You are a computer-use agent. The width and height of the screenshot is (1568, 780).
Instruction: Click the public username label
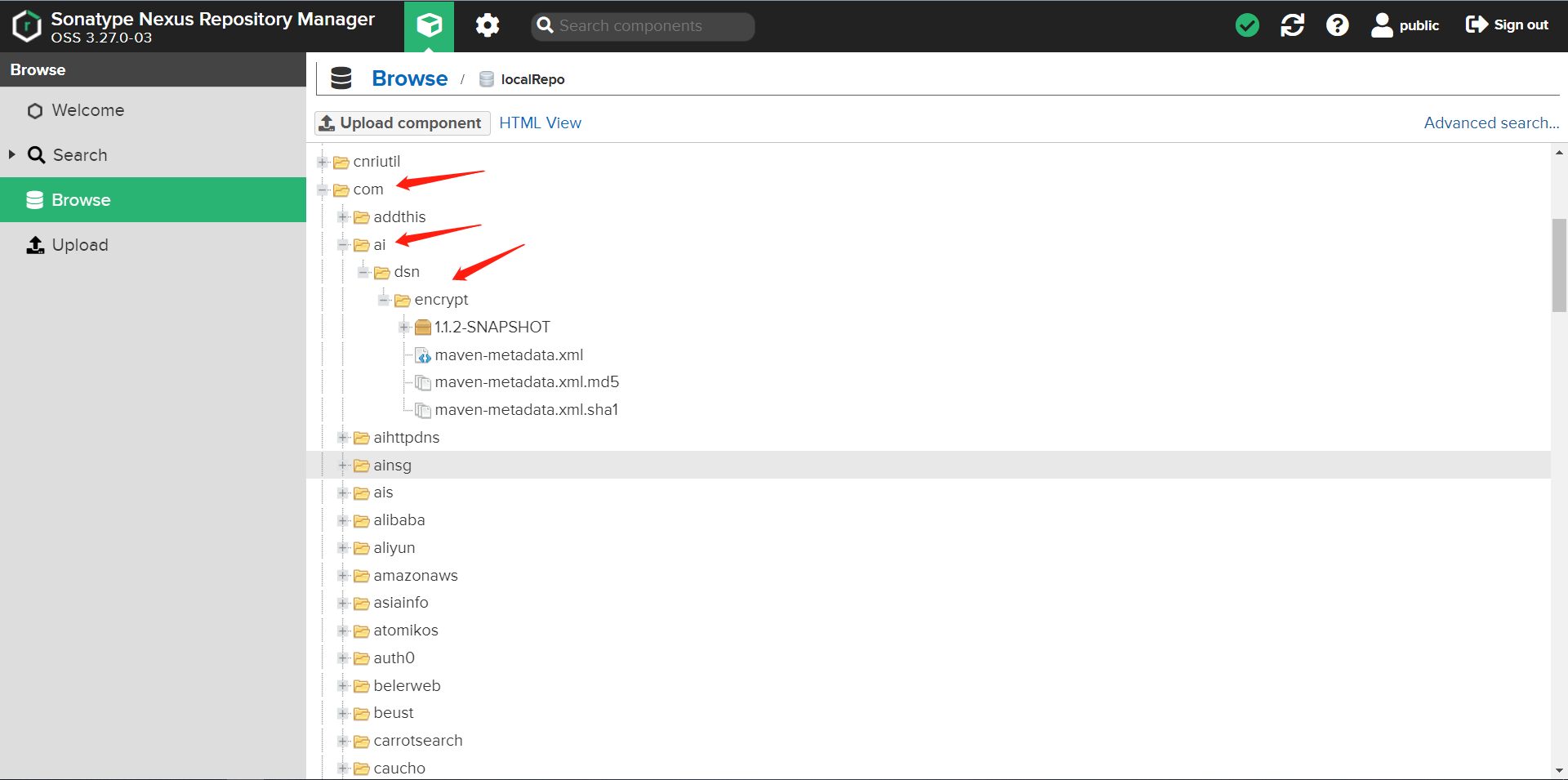pos(1419,25)
